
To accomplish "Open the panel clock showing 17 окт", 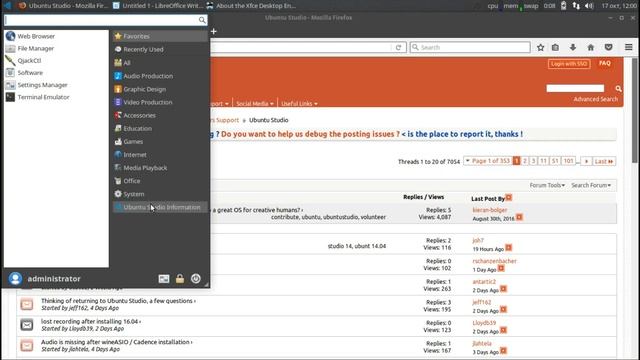I will [619, 6].
